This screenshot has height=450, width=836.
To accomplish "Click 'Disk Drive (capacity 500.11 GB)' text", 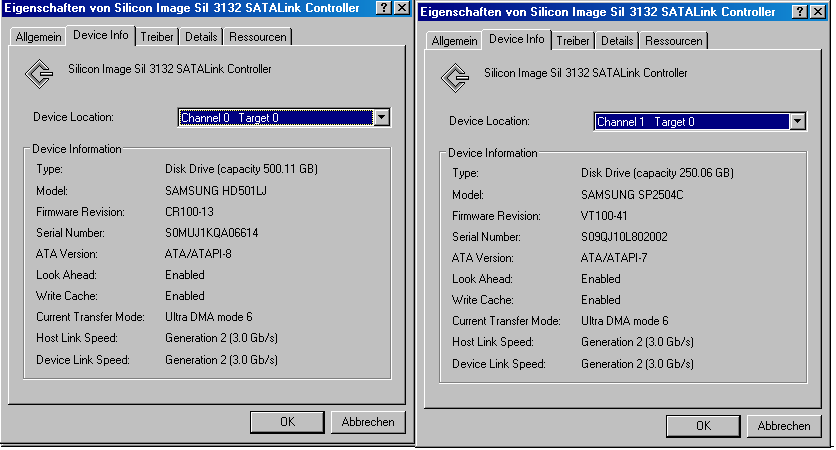I will pyautogui.click(x=242, y=169).
